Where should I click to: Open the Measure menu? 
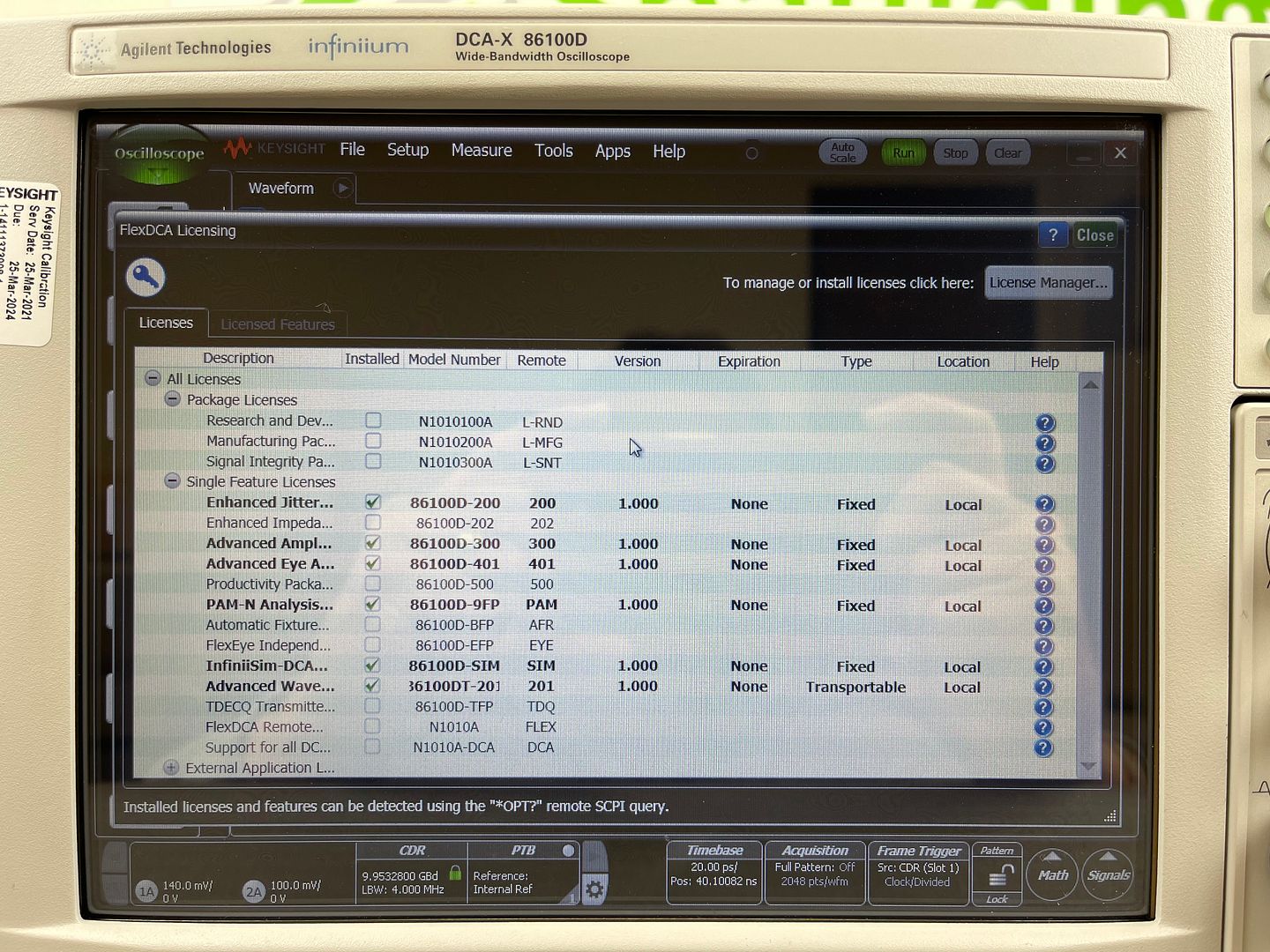(482, 151)
